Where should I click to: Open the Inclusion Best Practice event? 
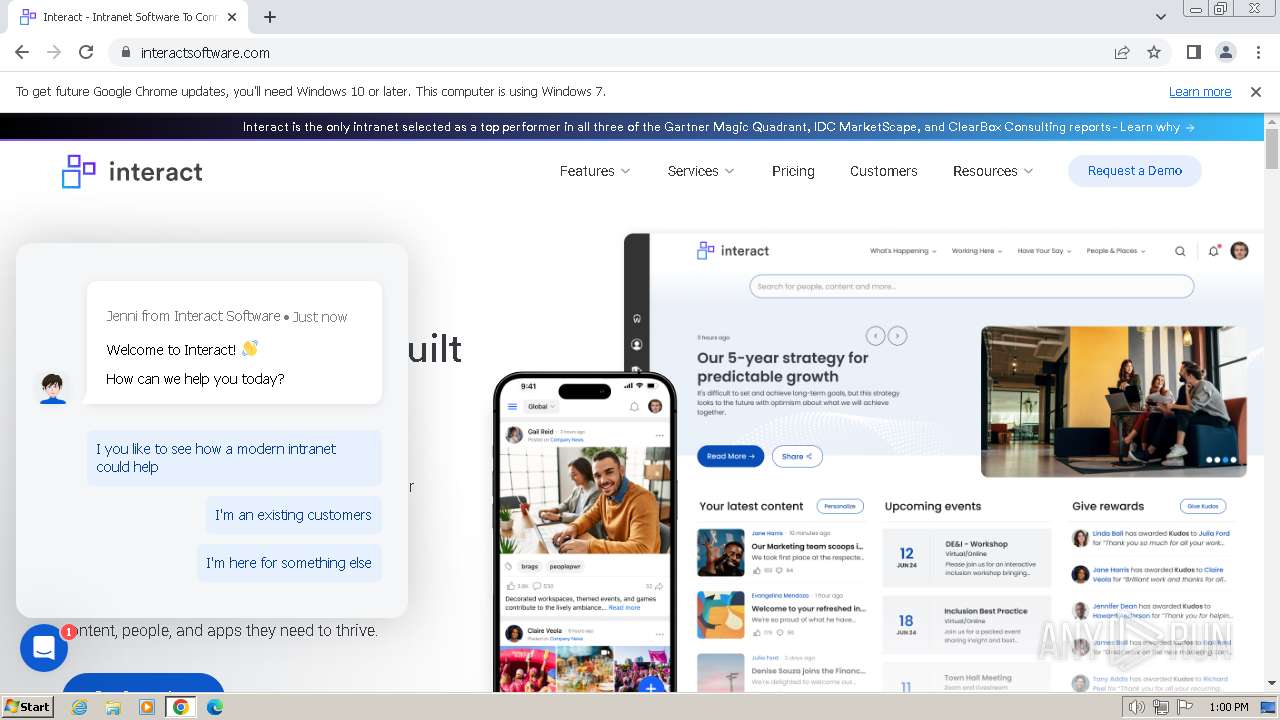(x=967, y=624)
